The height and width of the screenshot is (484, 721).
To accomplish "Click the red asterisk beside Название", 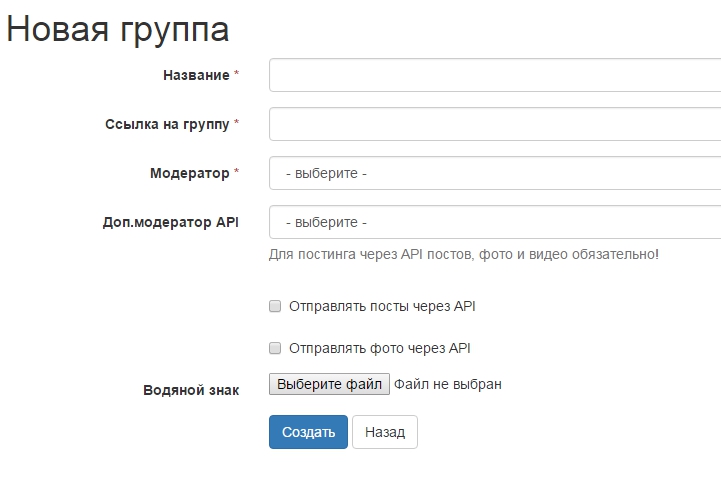I will point(237,75).
